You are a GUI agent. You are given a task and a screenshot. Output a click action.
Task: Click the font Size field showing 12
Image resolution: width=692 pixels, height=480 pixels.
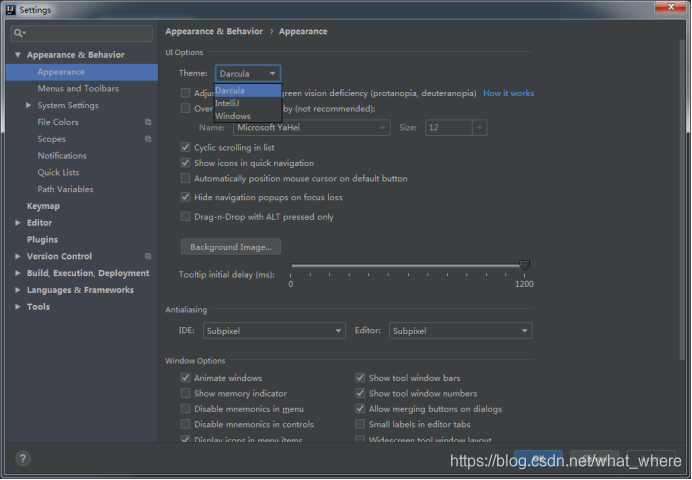tap(449, 128)
